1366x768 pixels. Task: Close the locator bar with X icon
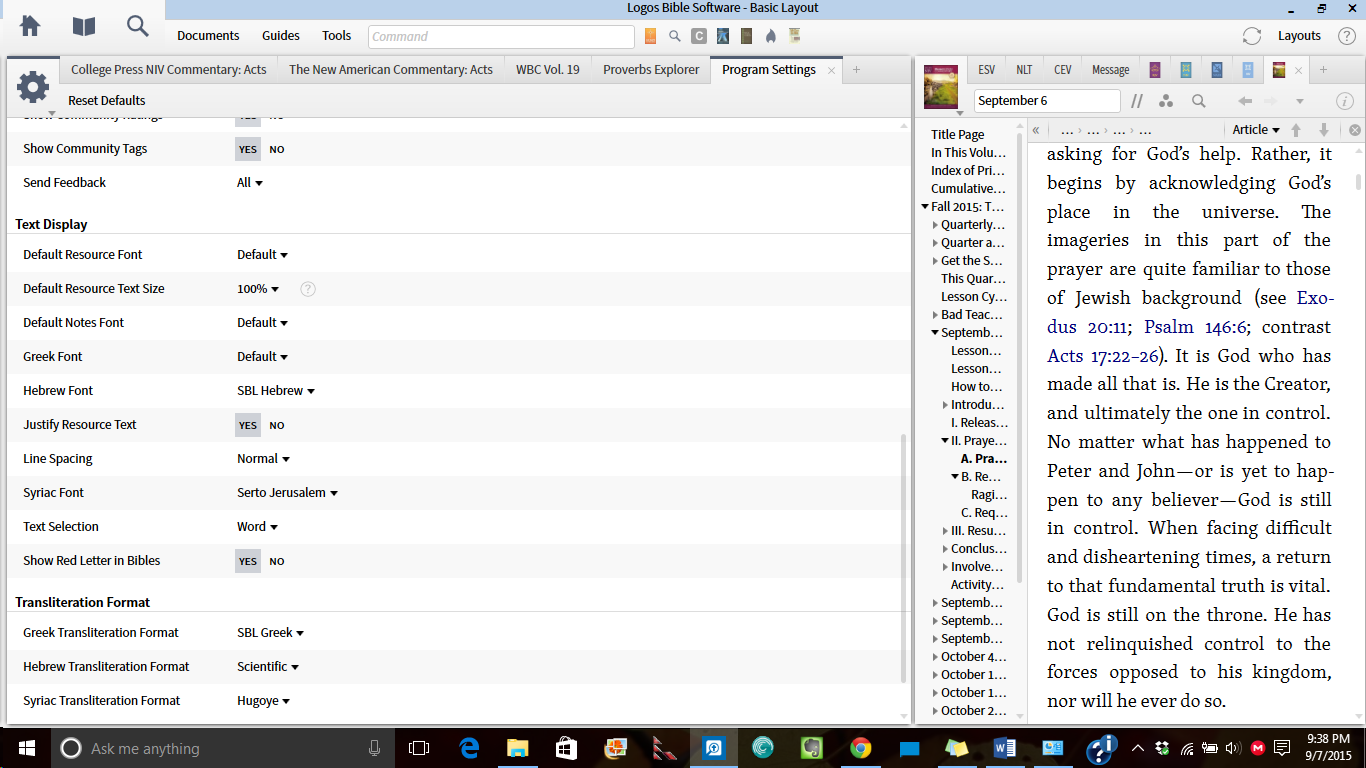pos(1354,130)
